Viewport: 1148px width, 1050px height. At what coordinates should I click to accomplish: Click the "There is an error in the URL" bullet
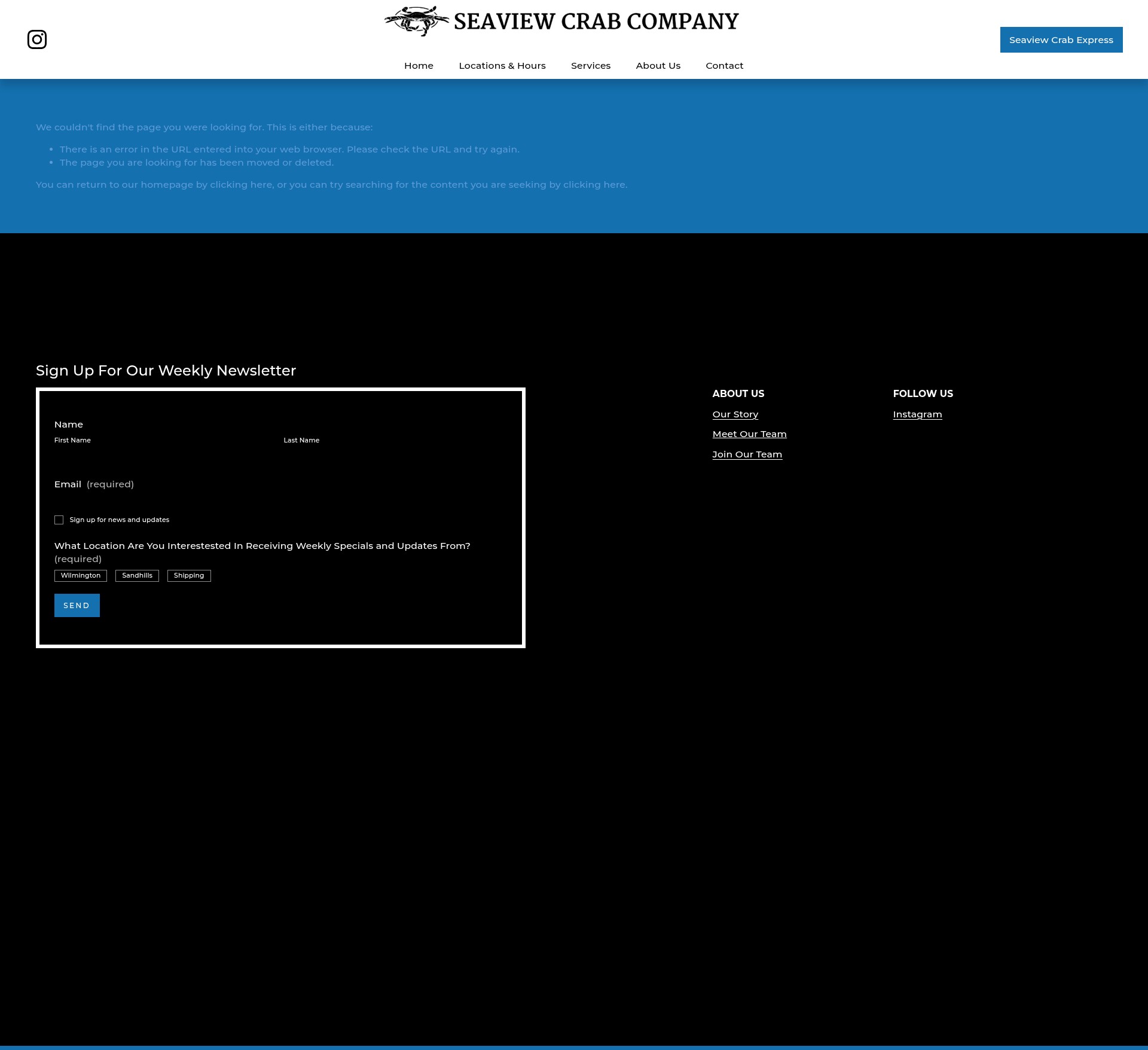(x=289, y=149)
